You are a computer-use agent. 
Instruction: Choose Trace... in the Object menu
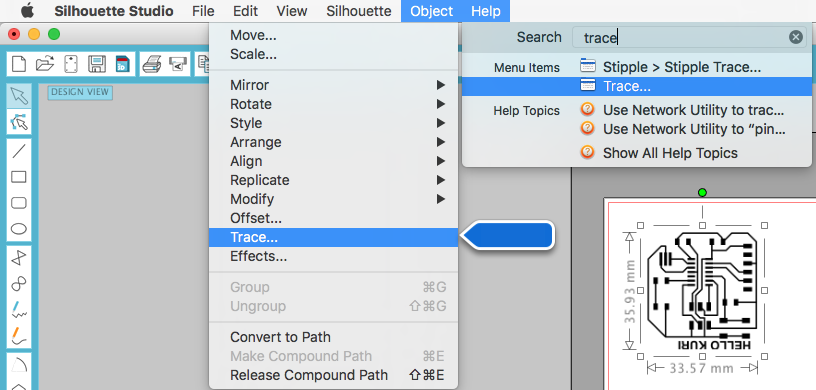(x=333, y=237)
